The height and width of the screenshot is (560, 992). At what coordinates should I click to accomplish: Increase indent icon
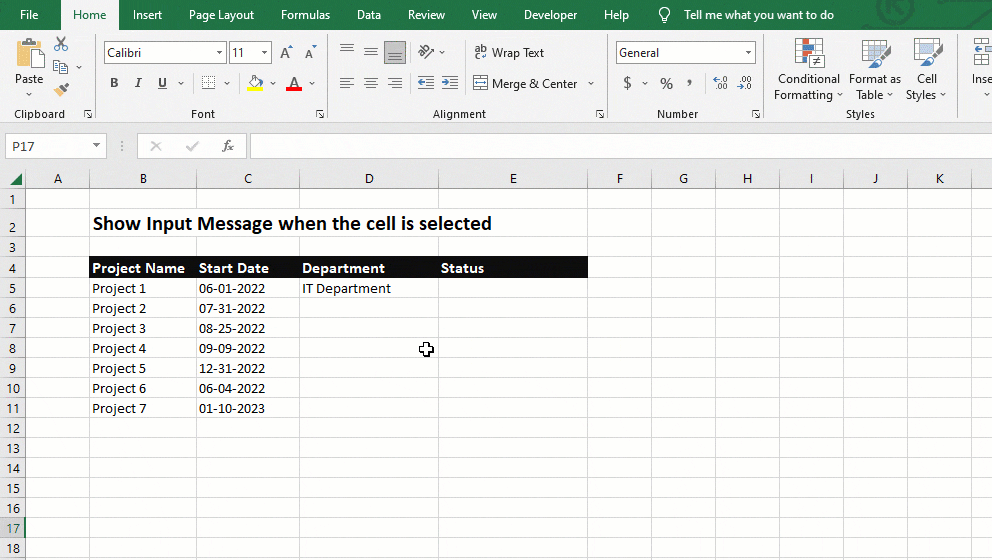click(x=450, y=83)
